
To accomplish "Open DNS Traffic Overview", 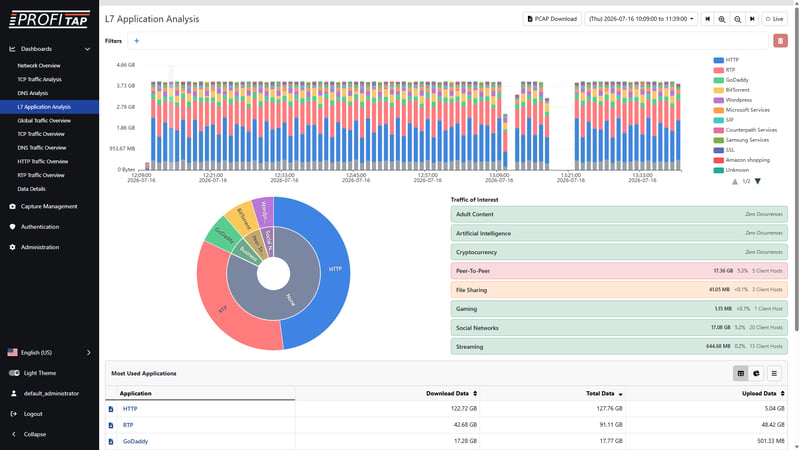I will click(42, 148).
